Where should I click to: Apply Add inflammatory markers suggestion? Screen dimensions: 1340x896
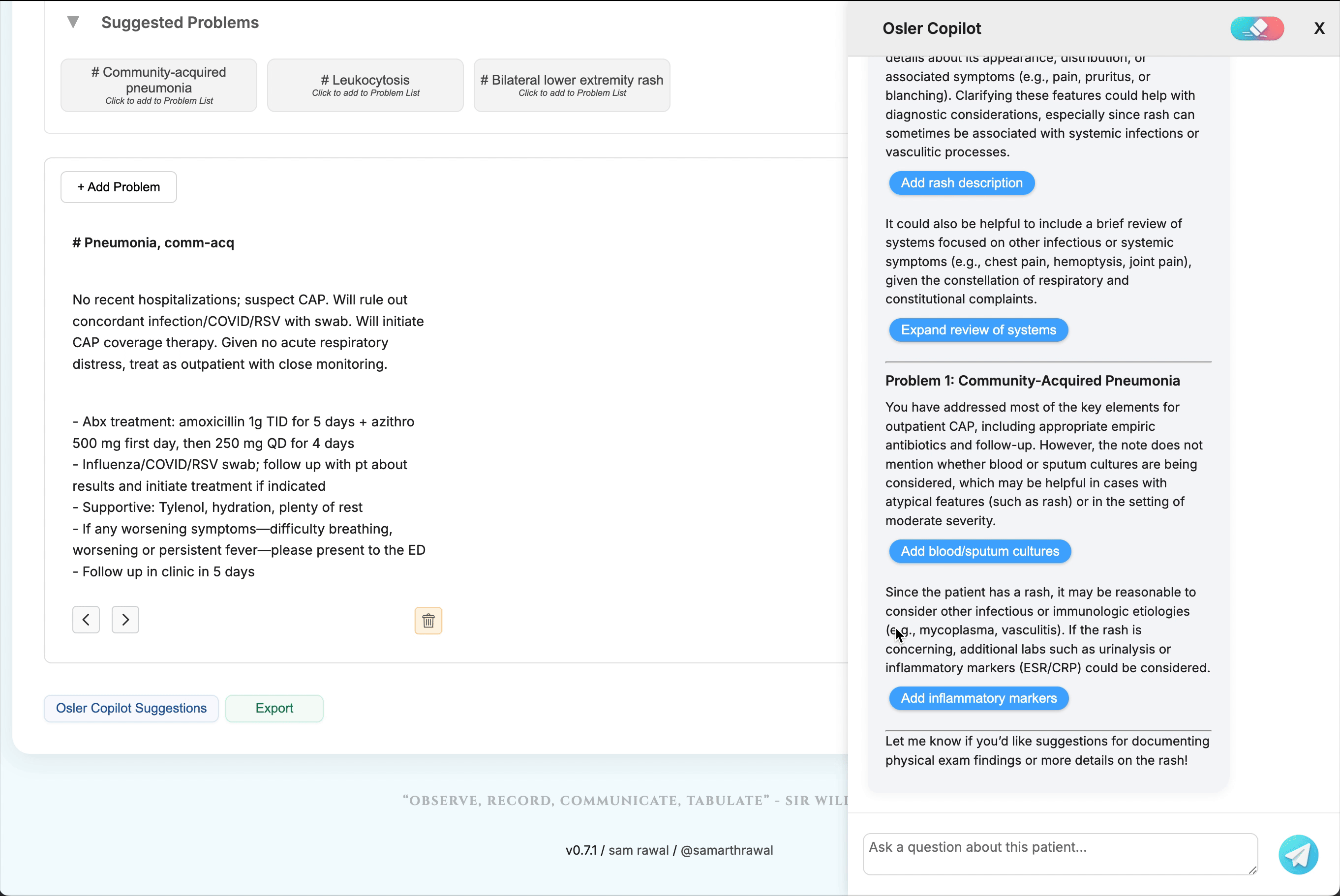pos(978,698)
